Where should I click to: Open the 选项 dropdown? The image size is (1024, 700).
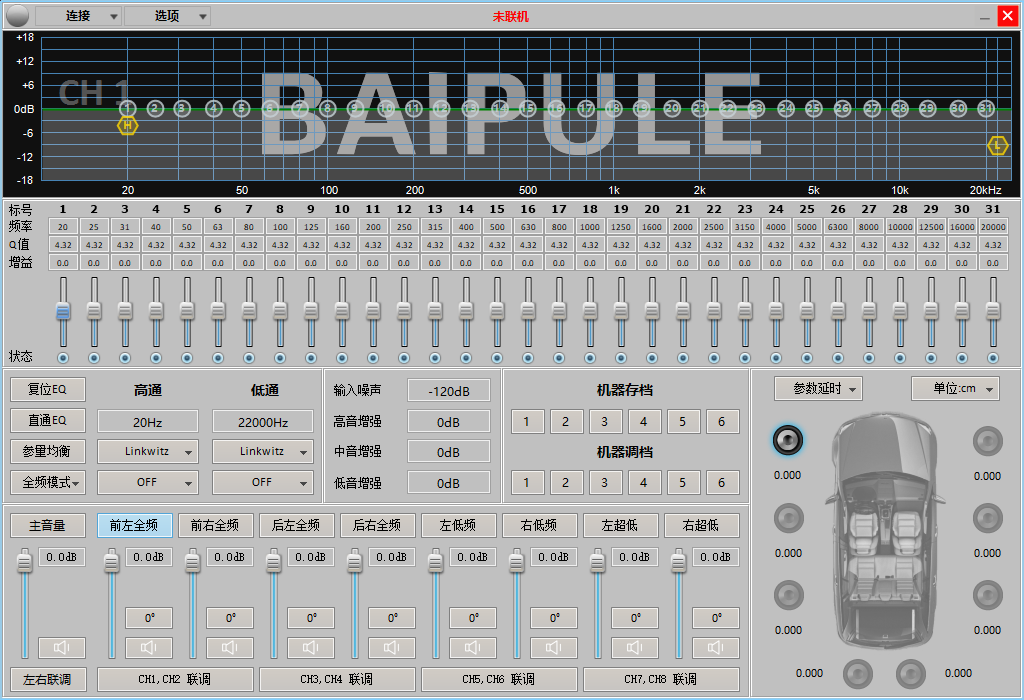tap(167, 16)
